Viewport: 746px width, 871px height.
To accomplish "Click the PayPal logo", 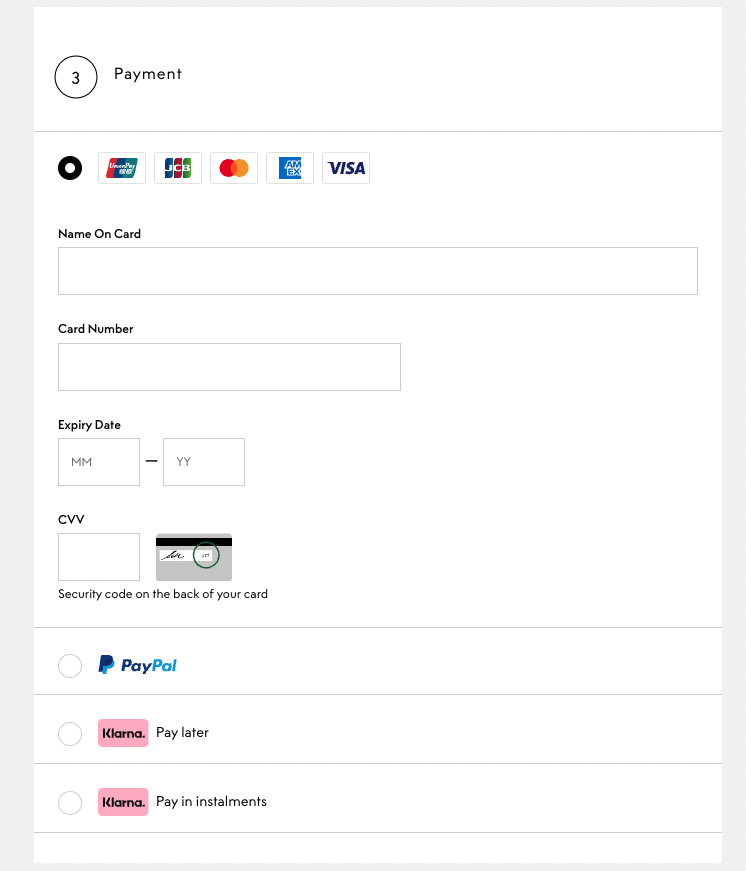I will (137, 665).
